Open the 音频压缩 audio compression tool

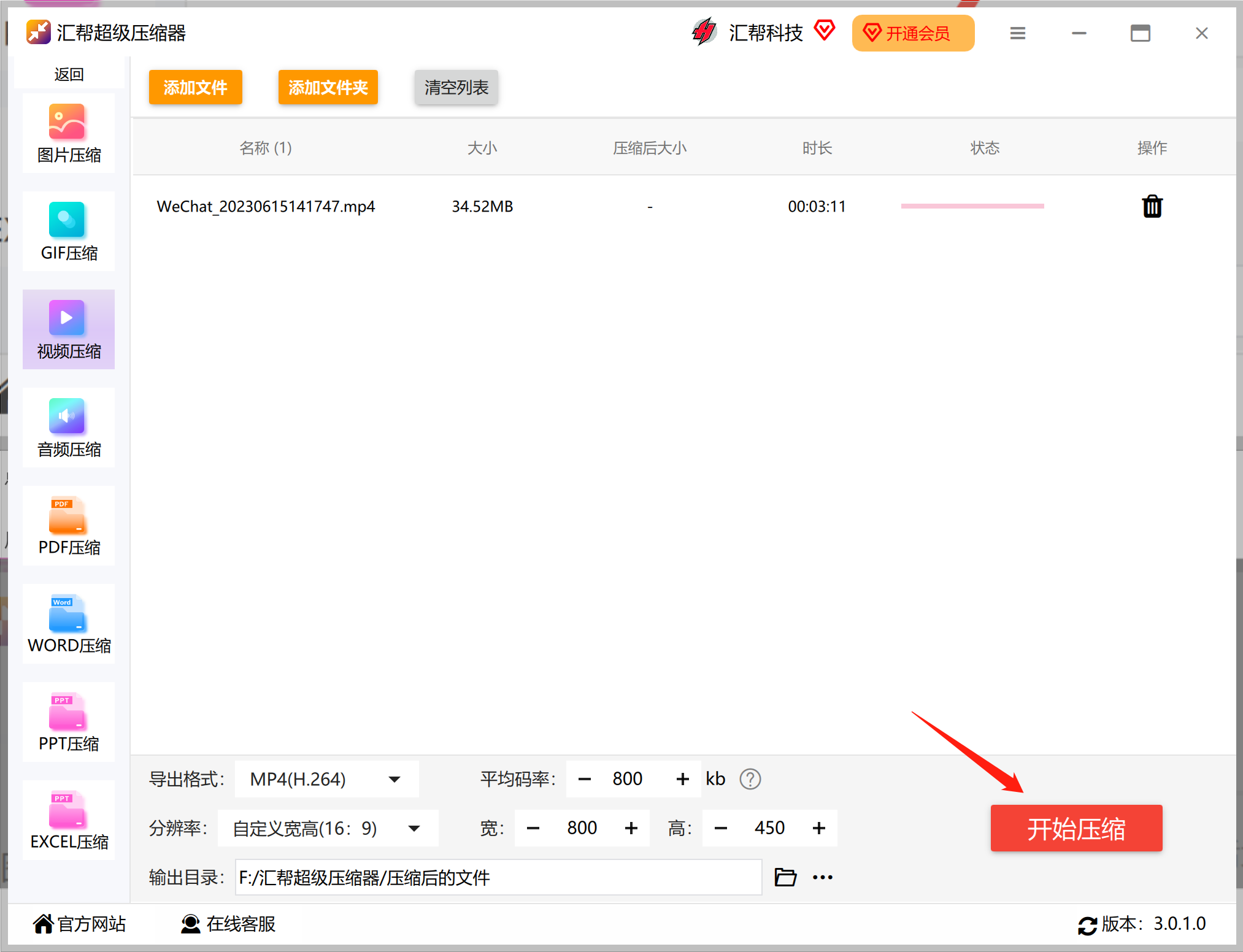[x=69, y=428]
